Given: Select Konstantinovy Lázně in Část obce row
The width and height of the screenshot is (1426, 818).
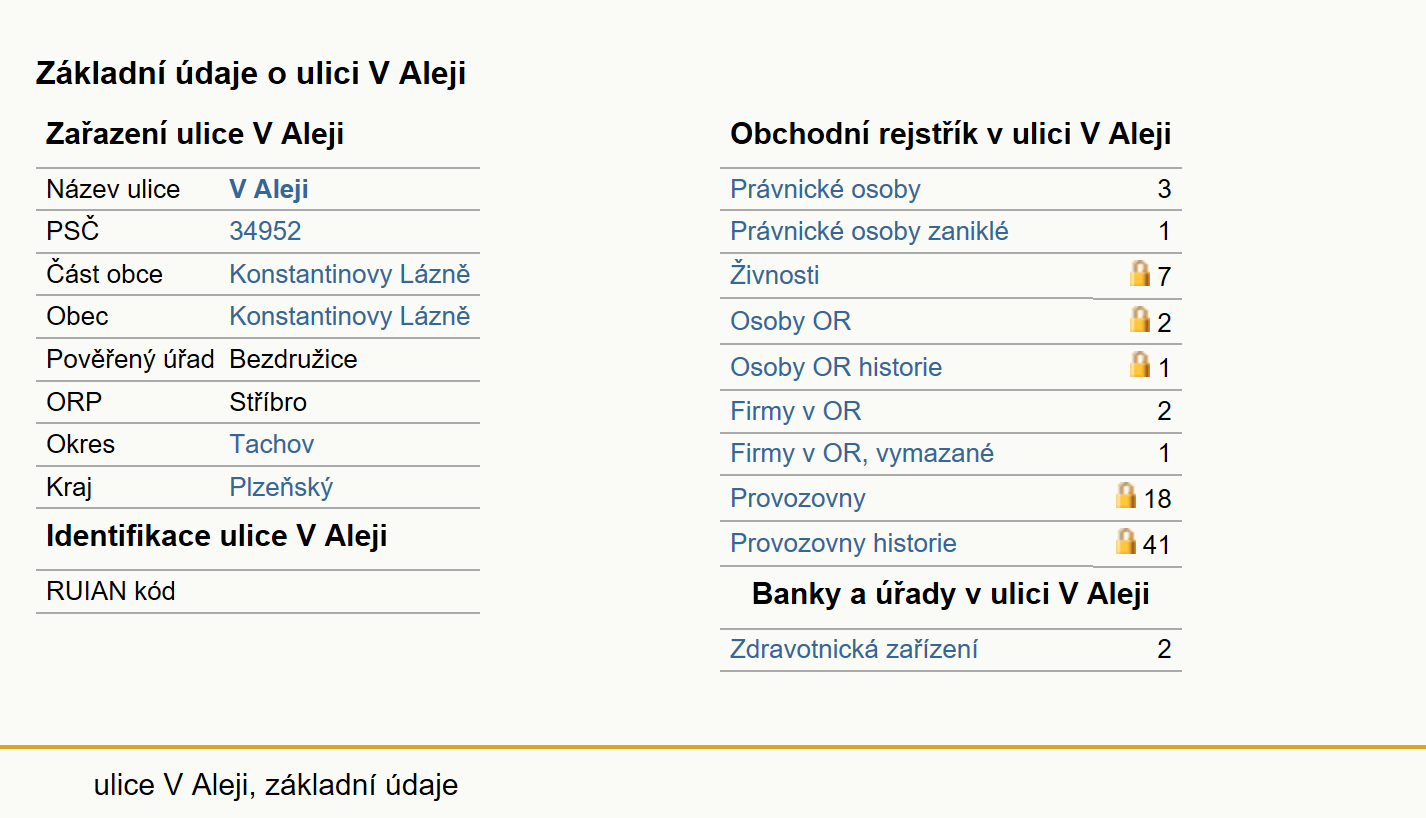Looking at the screenshot, I should coord(349,274).
